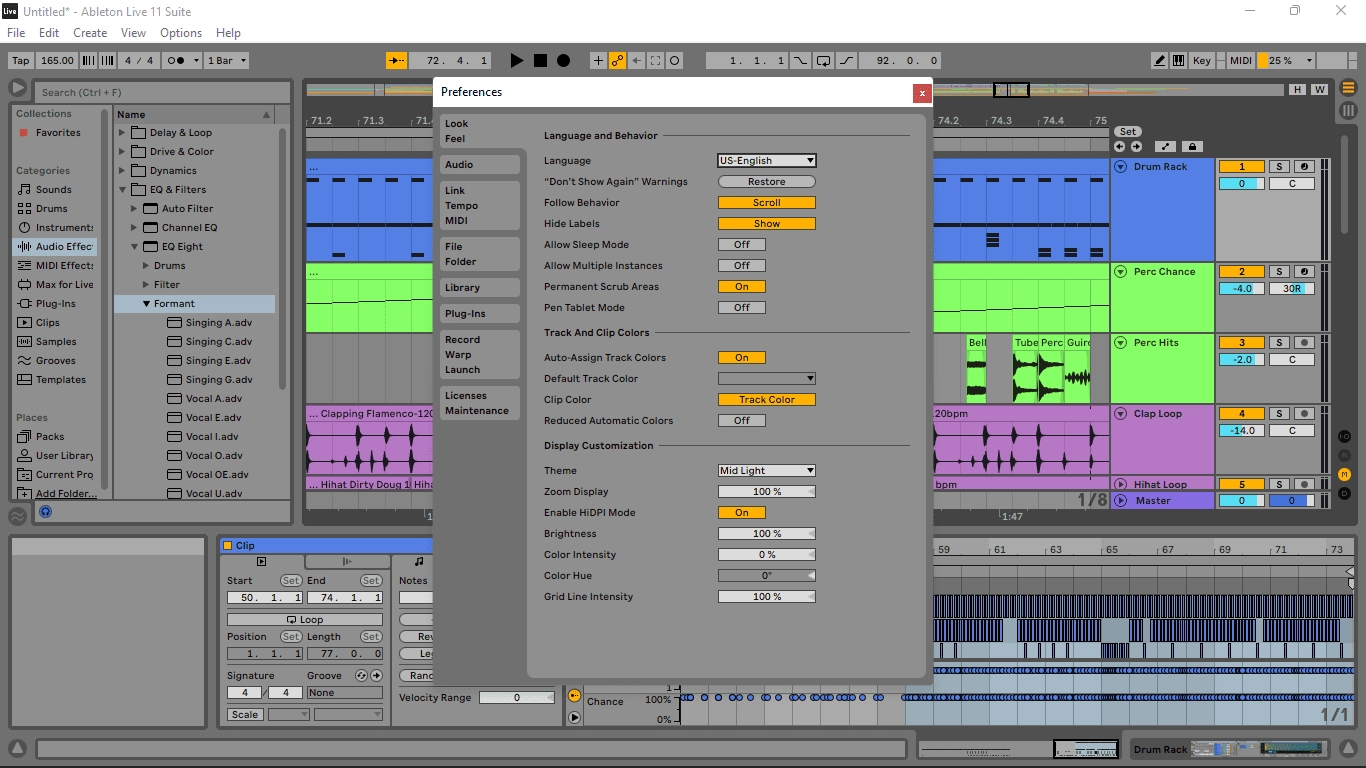
Task: Click the MIDI Arrangement Overdub plus icon
Action: [598, 61]
